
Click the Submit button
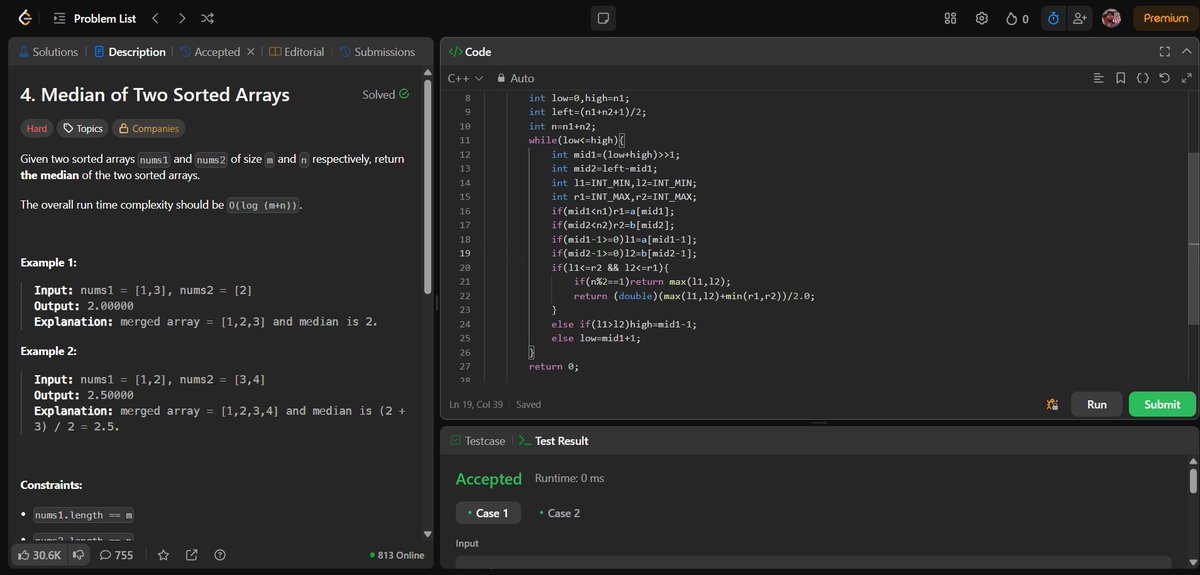tap(1162, 404)
